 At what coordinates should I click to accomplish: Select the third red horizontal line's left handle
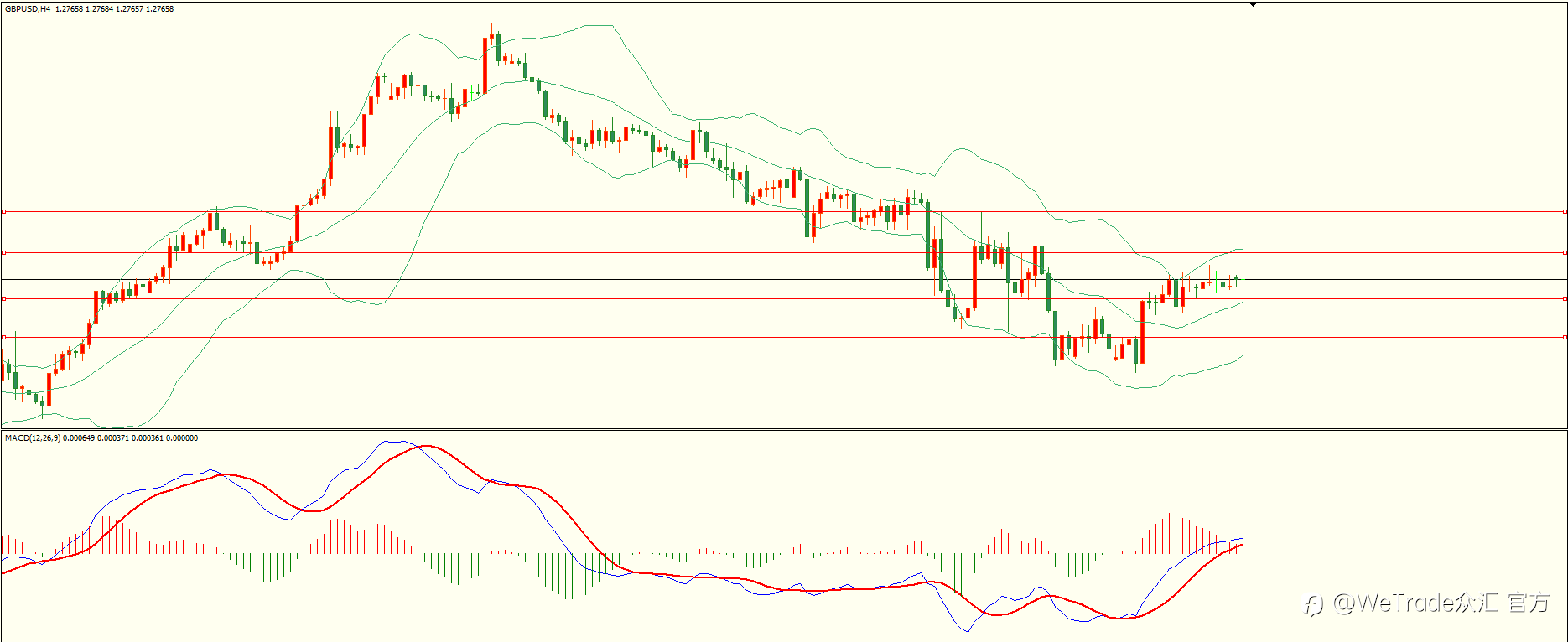click(x=3, y=298)
